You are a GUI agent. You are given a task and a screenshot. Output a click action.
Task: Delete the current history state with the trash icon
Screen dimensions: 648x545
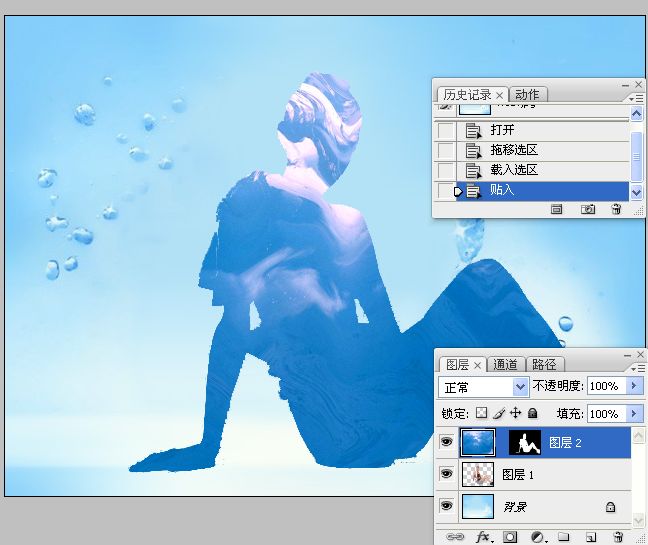[616, 209]
